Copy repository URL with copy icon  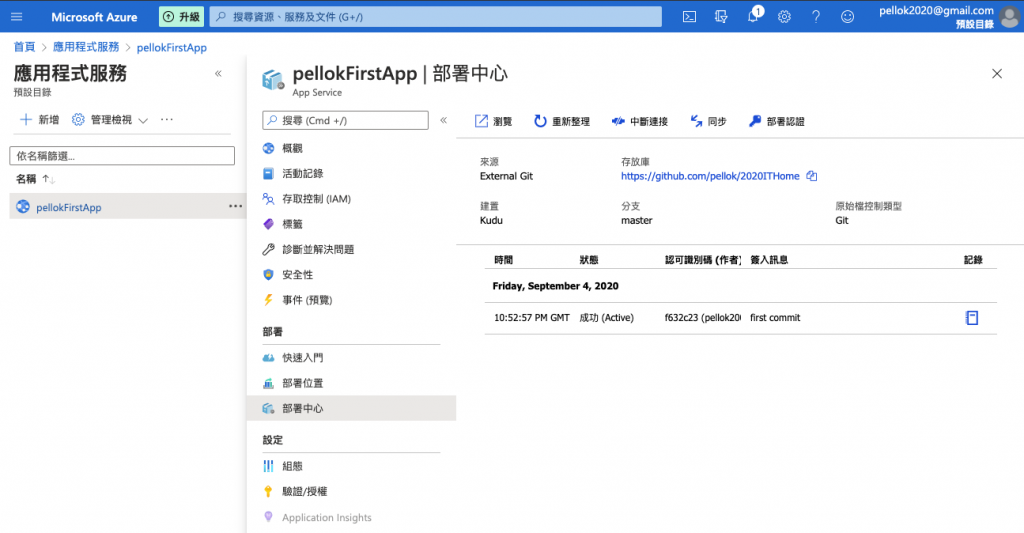(812, 176)
